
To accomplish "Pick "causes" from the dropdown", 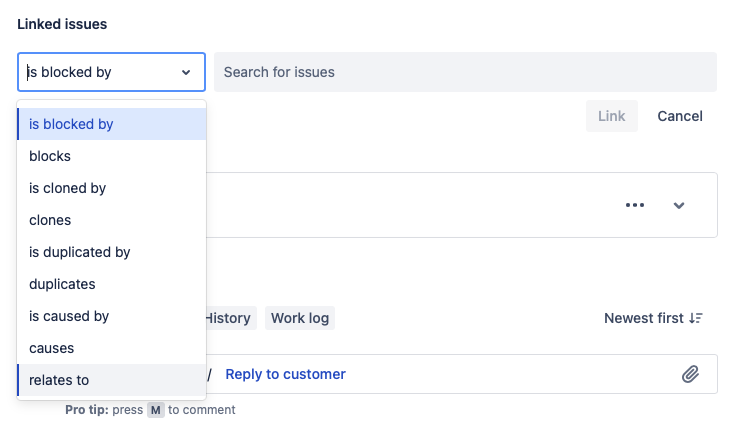I will click(111, 348).
